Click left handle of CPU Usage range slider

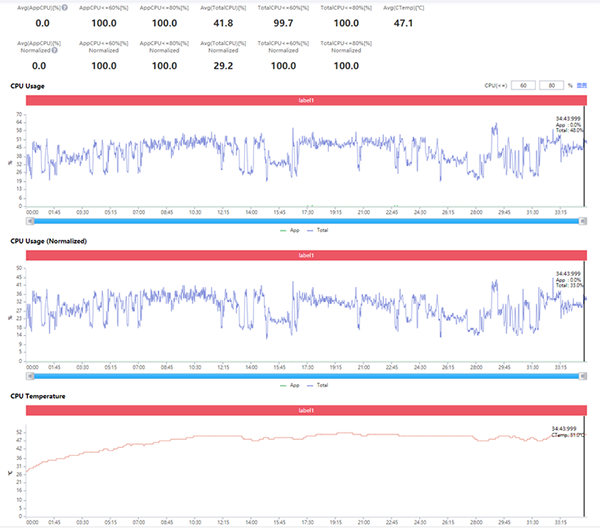pyautogui.click(x=31, y=219)
